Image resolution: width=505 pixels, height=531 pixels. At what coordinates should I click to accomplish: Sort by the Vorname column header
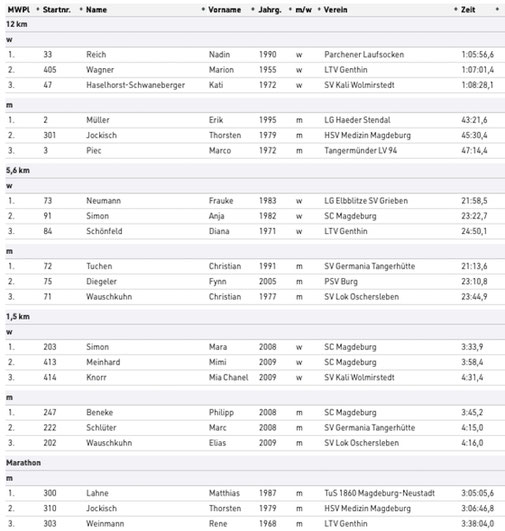225,10
